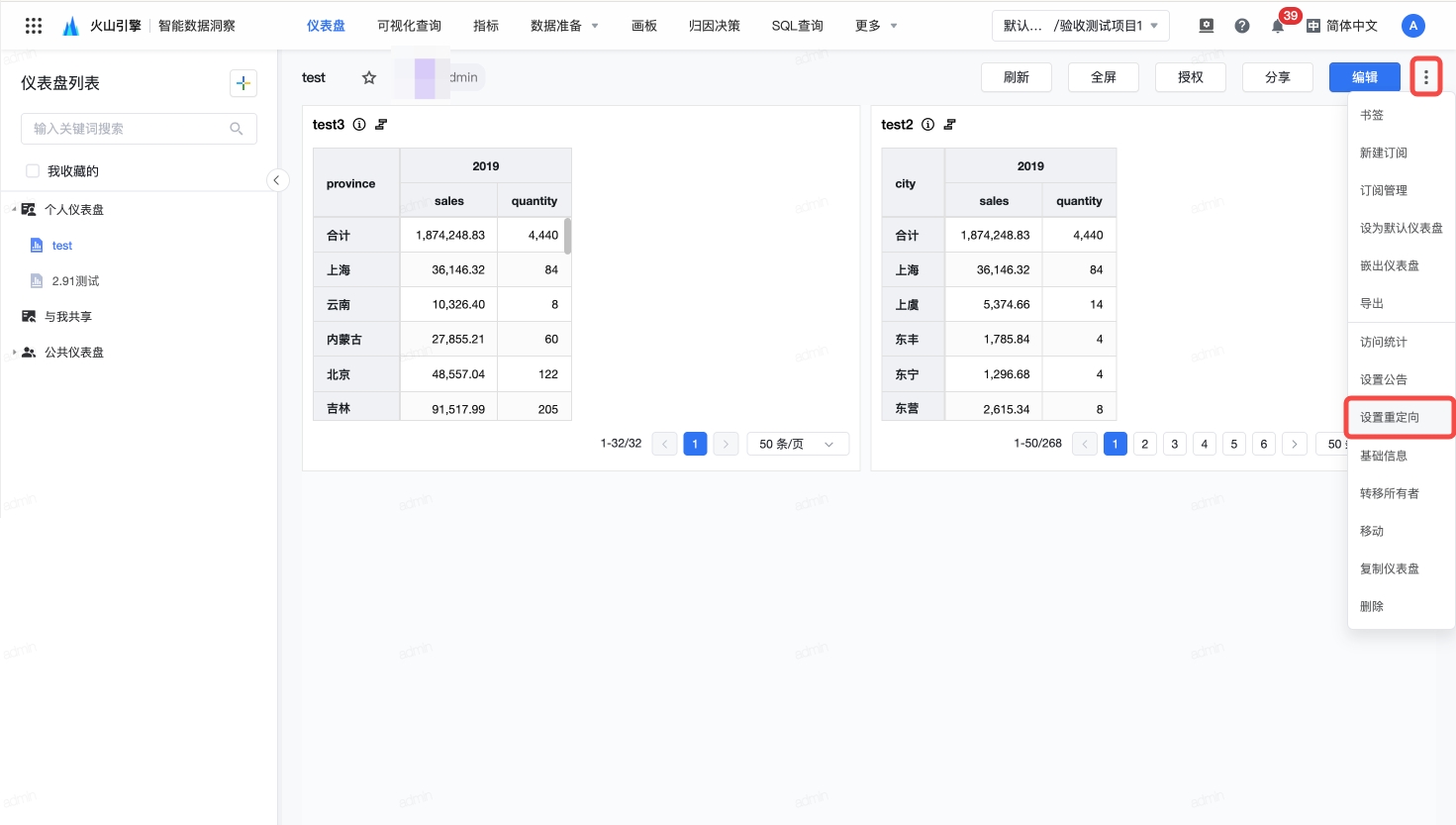Open the app grid launcher icon
The image size is (1456, 825).
[34, 26]
